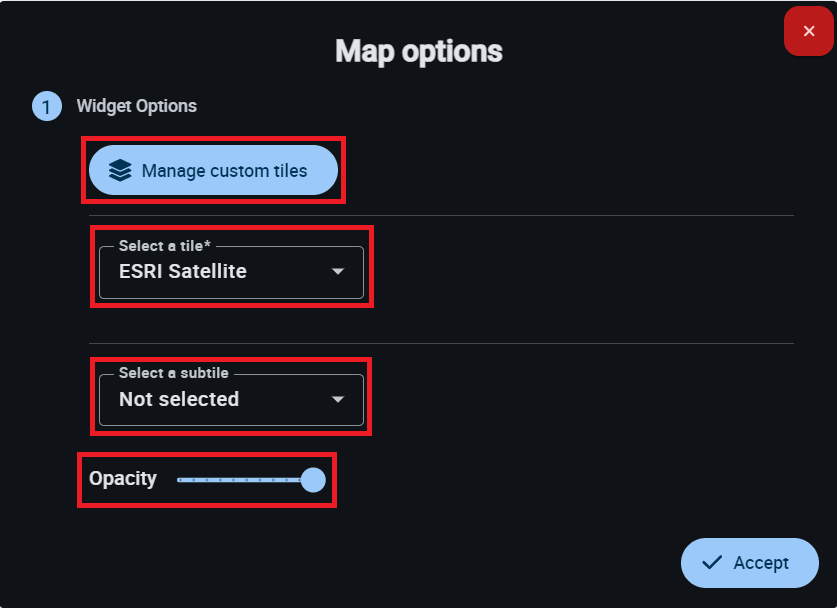Set opacity to minimum on slider start
Image resolution: width=837 pixels, height=608 pixels.
(x=179, y=480)
